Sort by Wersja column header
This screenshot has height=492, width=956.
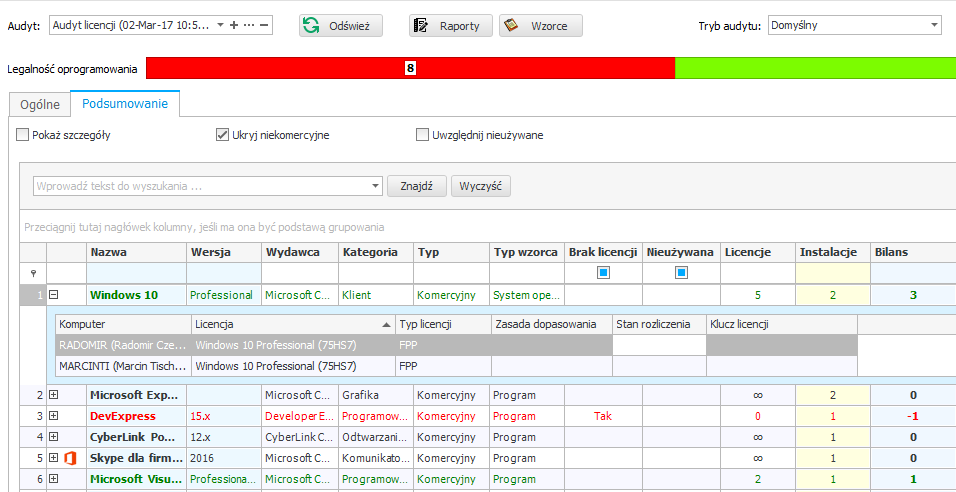(224, 252)
